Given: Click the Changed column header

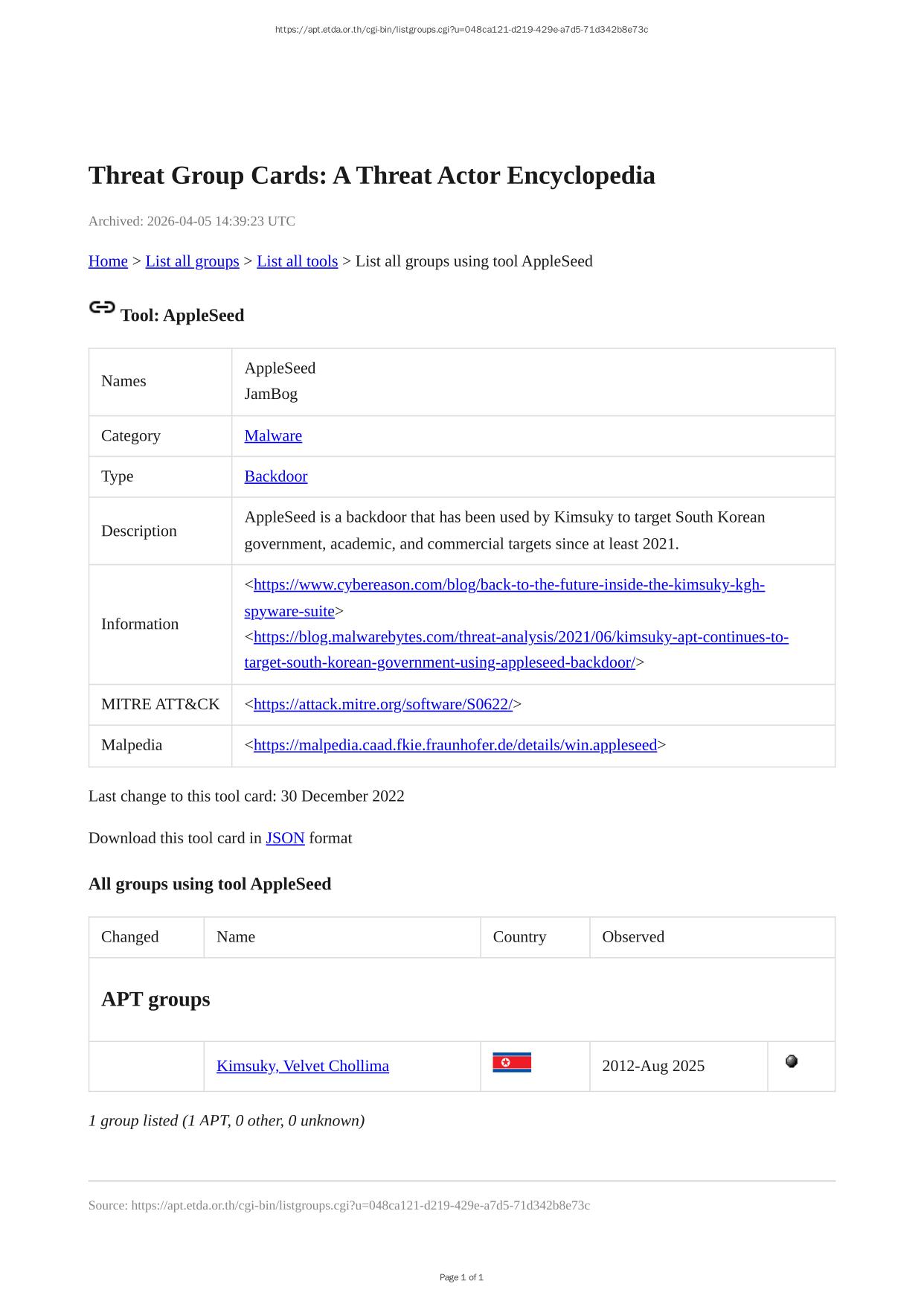Looking at the screenshot, I should click(129, 937).
